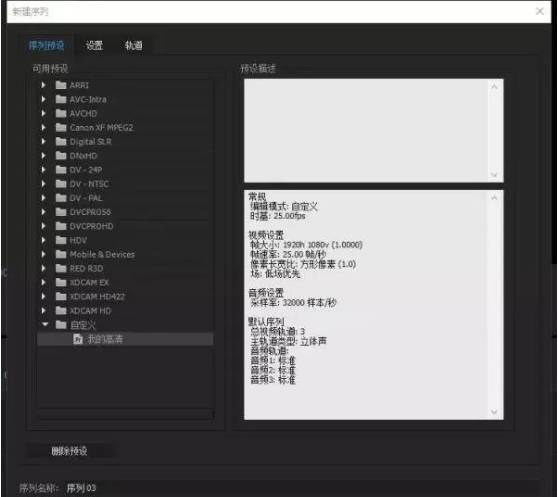This screenshot has width=558, height=497.
Task: Close the 新建序列 dialog
Action: click(x=540, y=11)
